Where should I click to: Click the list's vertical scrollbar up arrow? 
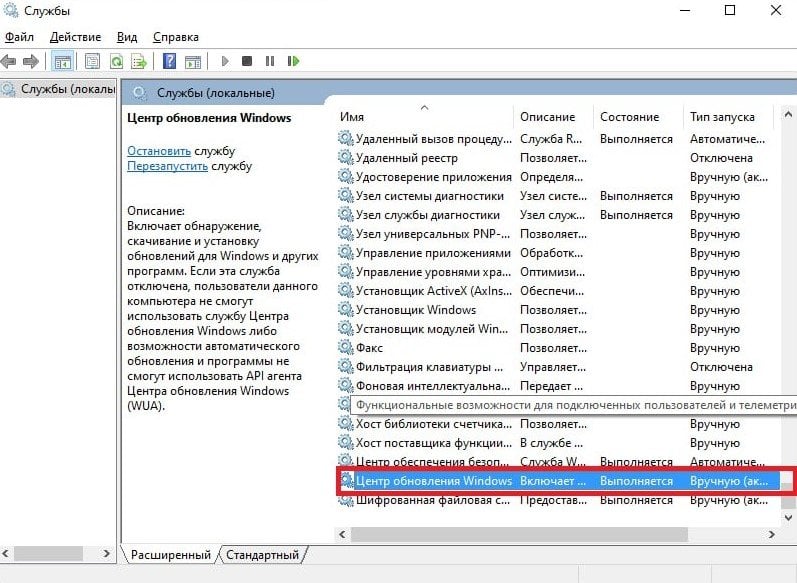(x=788, y=114)
